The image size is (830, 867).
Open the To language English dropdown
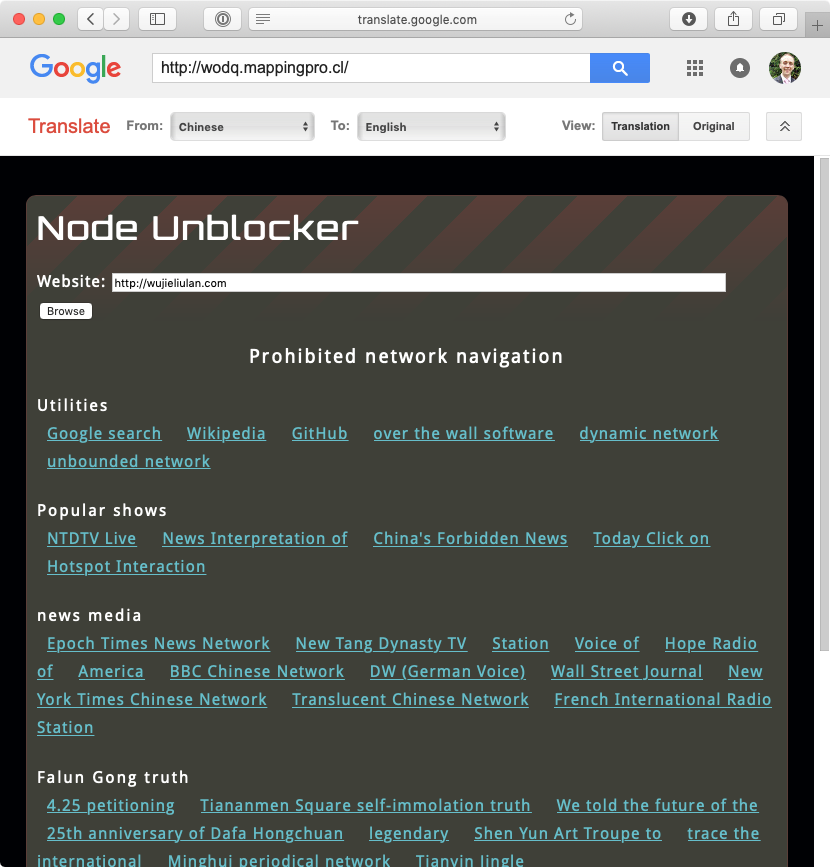pos(431,127)
